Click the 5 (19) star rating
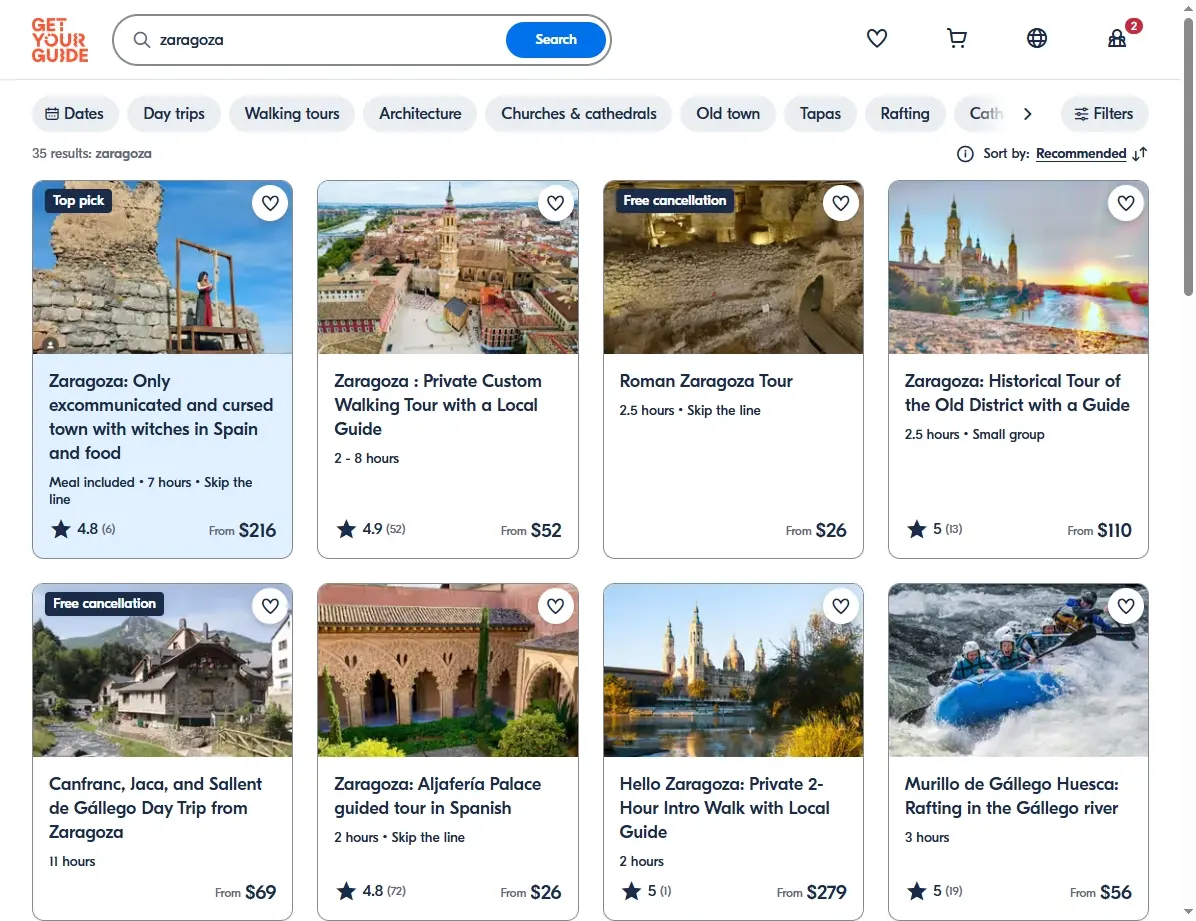 [934, 890]
